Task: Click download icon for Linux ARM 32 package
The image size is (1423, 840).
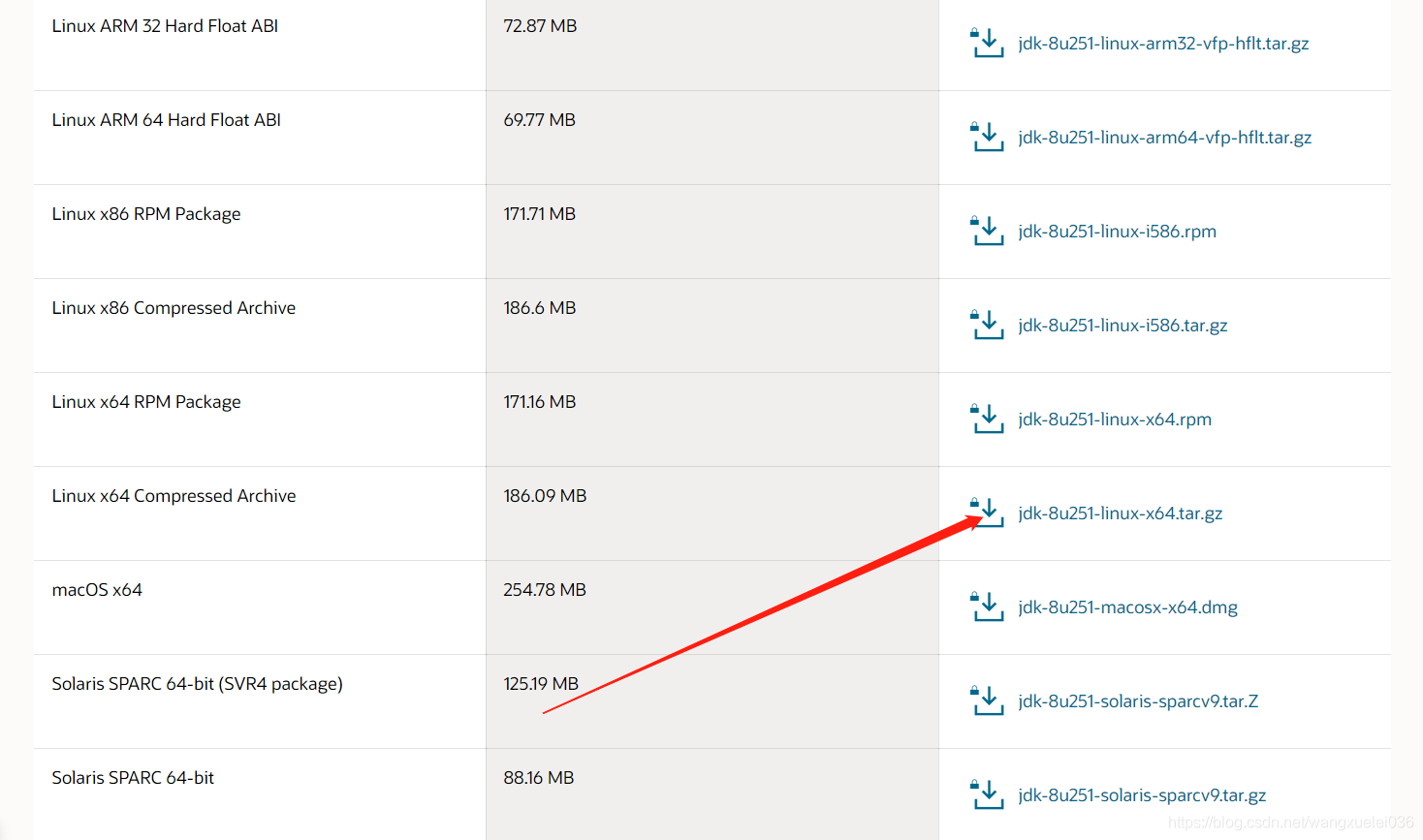Action: pos(987,44)
